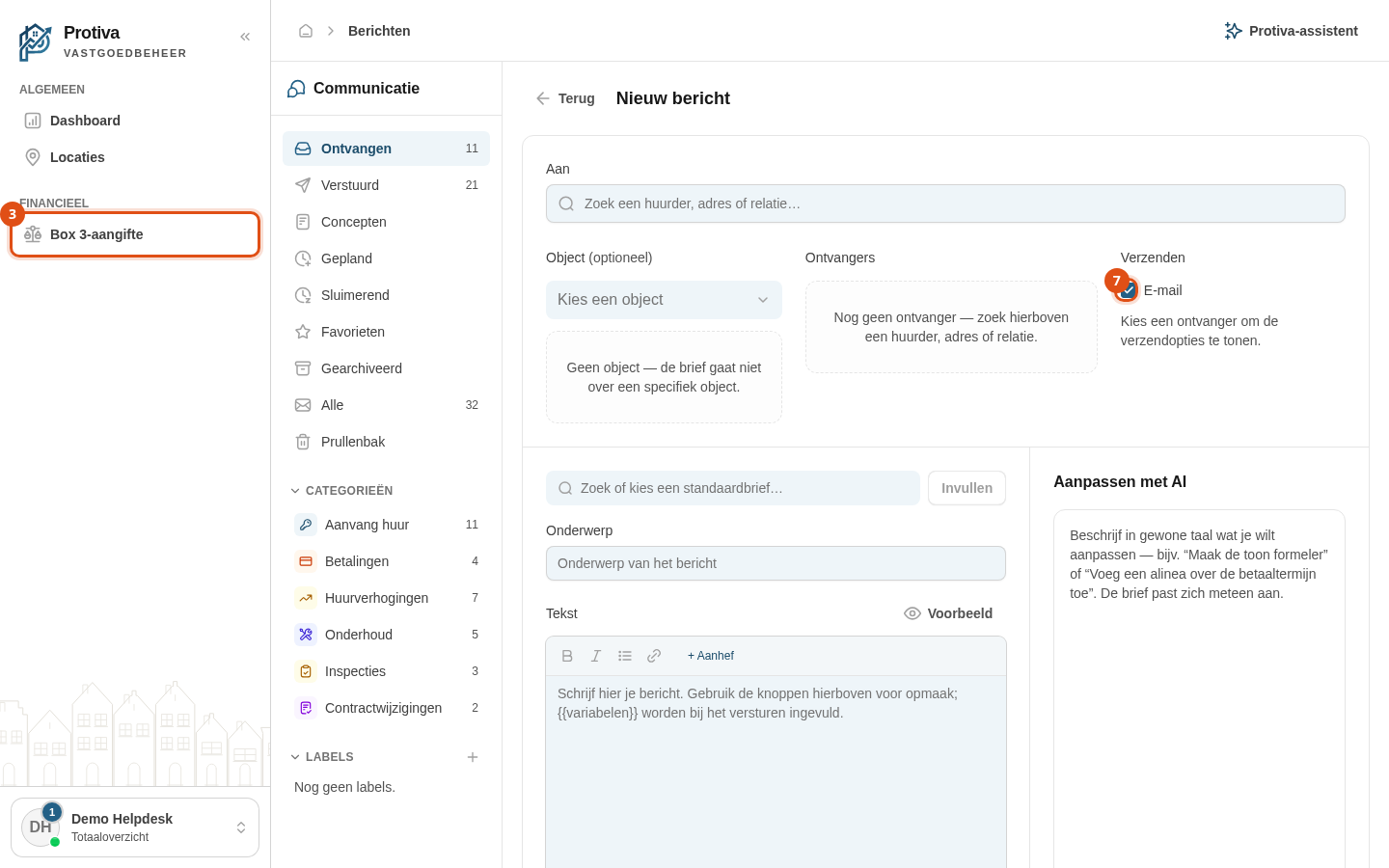Image resolution: width=1389 pixels, height=868 pixels.
Task: Collapse the Labels section
Action: [322, 757]
